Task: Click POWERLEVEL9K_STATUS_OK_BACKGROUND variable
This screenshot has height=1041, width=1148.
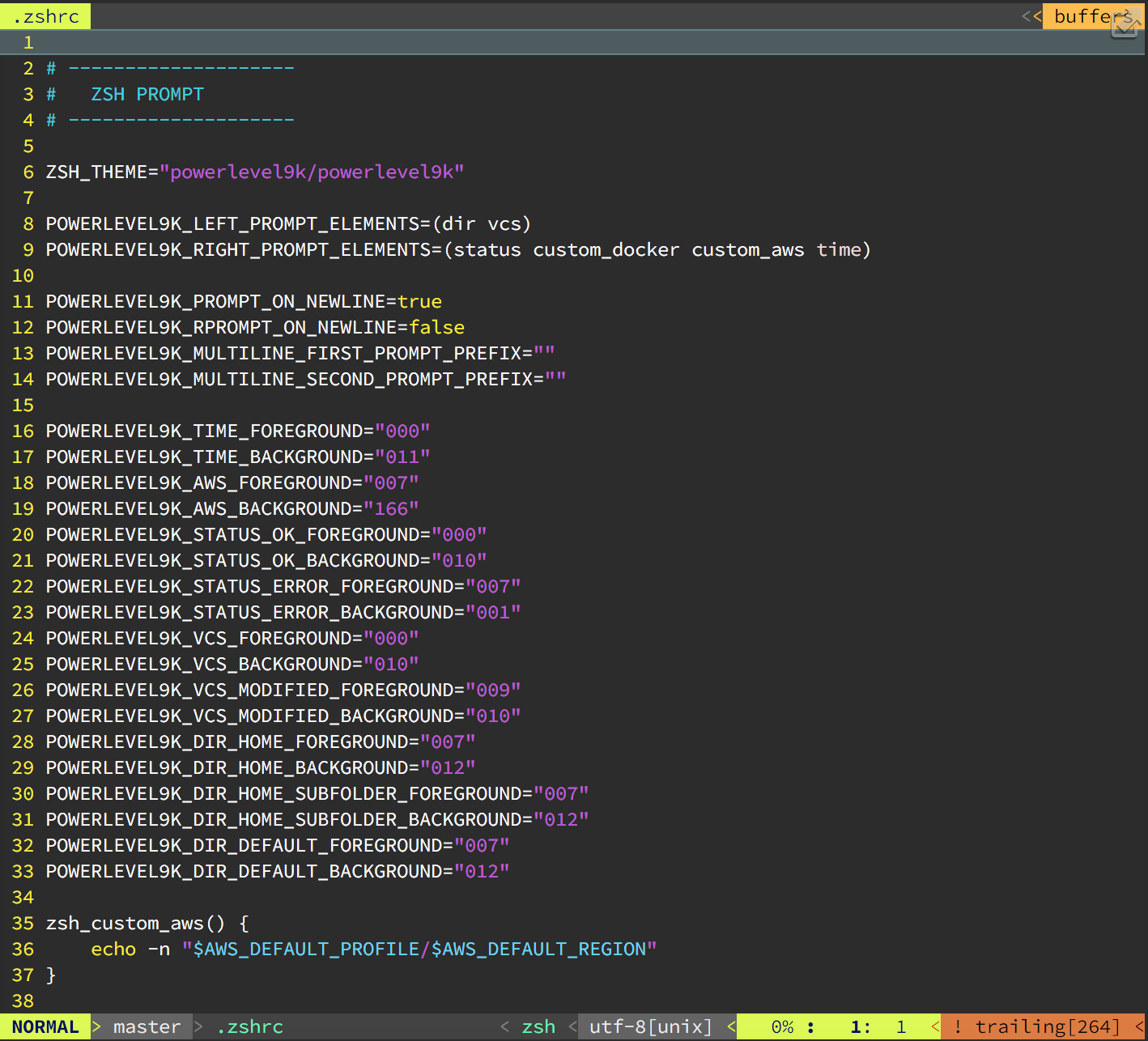Action: [x=232, y=560]
